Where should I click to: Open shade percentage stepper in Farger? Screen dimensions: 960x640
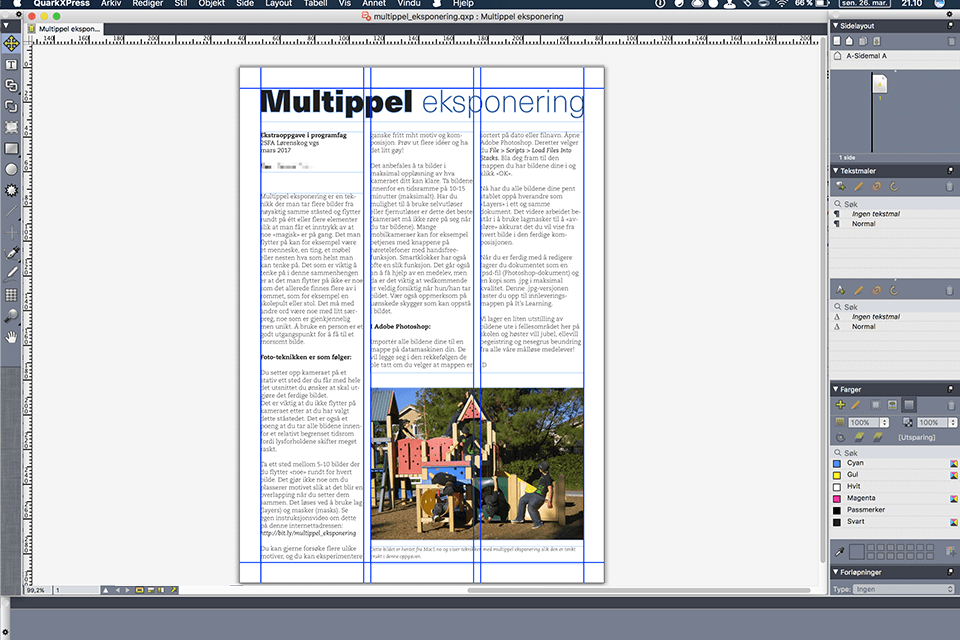pyautogui.click(x=884, y=423)
